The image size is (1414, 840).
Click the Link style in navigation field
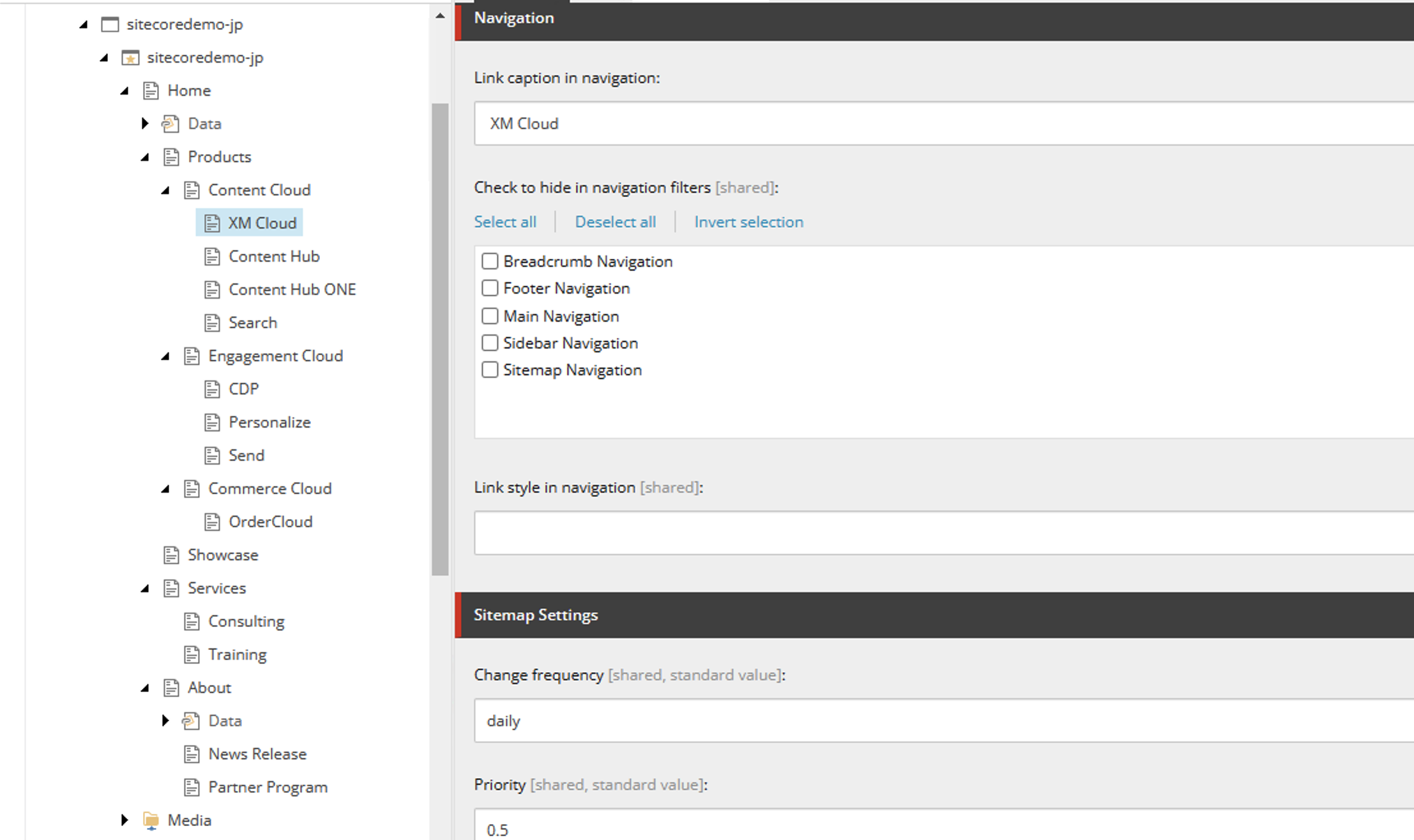click(x=944, y=533)
